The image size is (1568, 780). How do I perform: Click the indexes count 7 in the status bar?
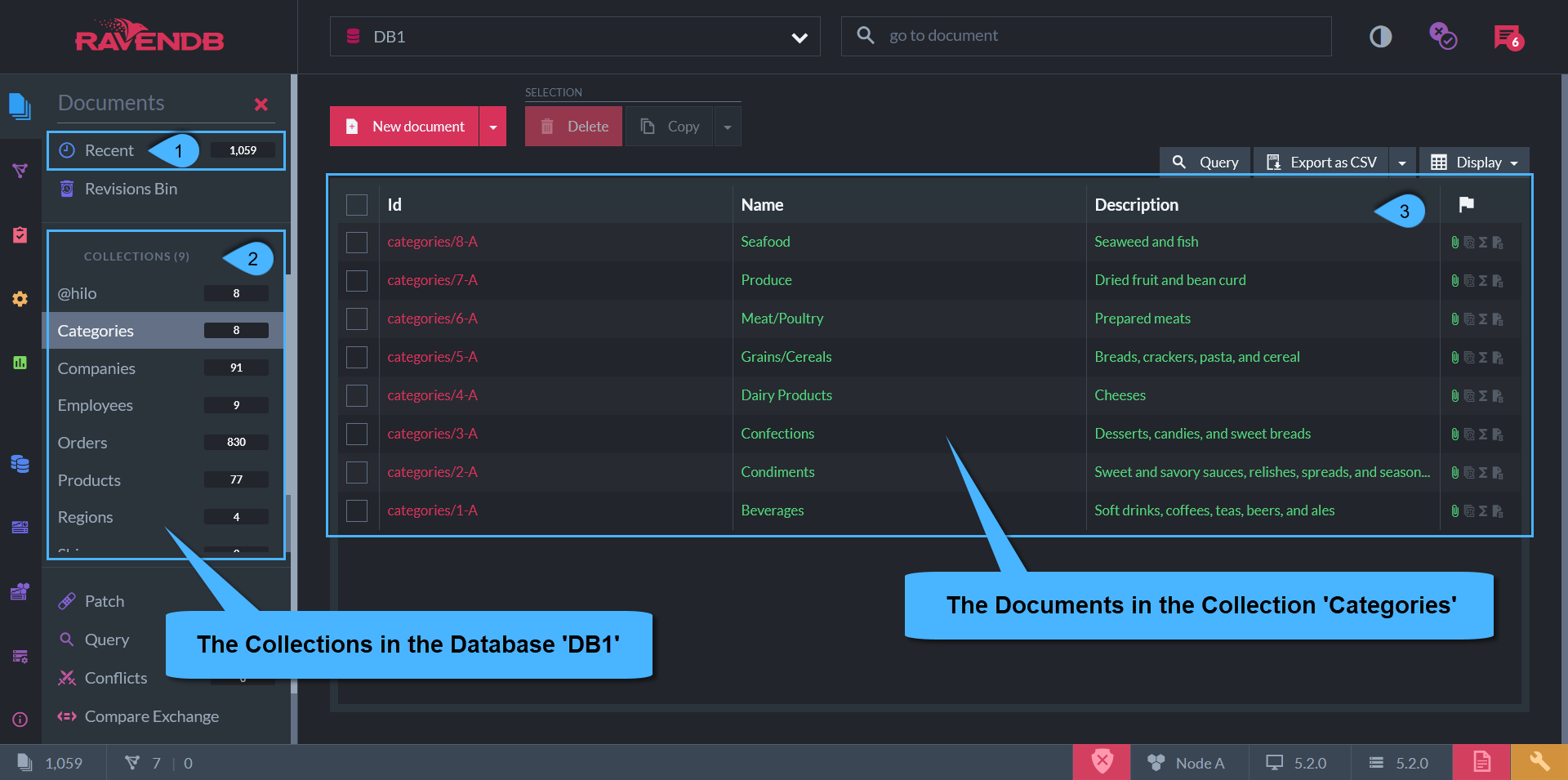(143, 763)
